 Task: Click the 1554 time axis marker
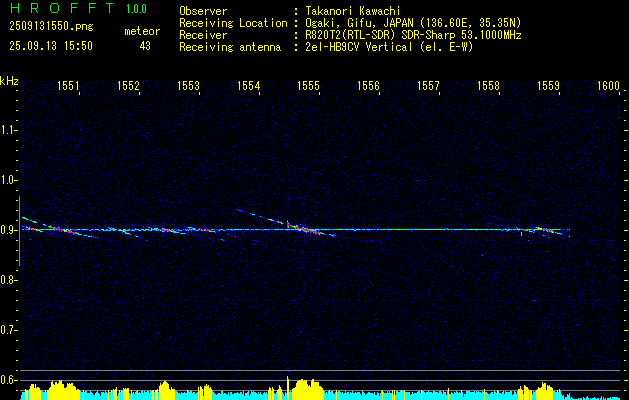click(x=248, y=86)
